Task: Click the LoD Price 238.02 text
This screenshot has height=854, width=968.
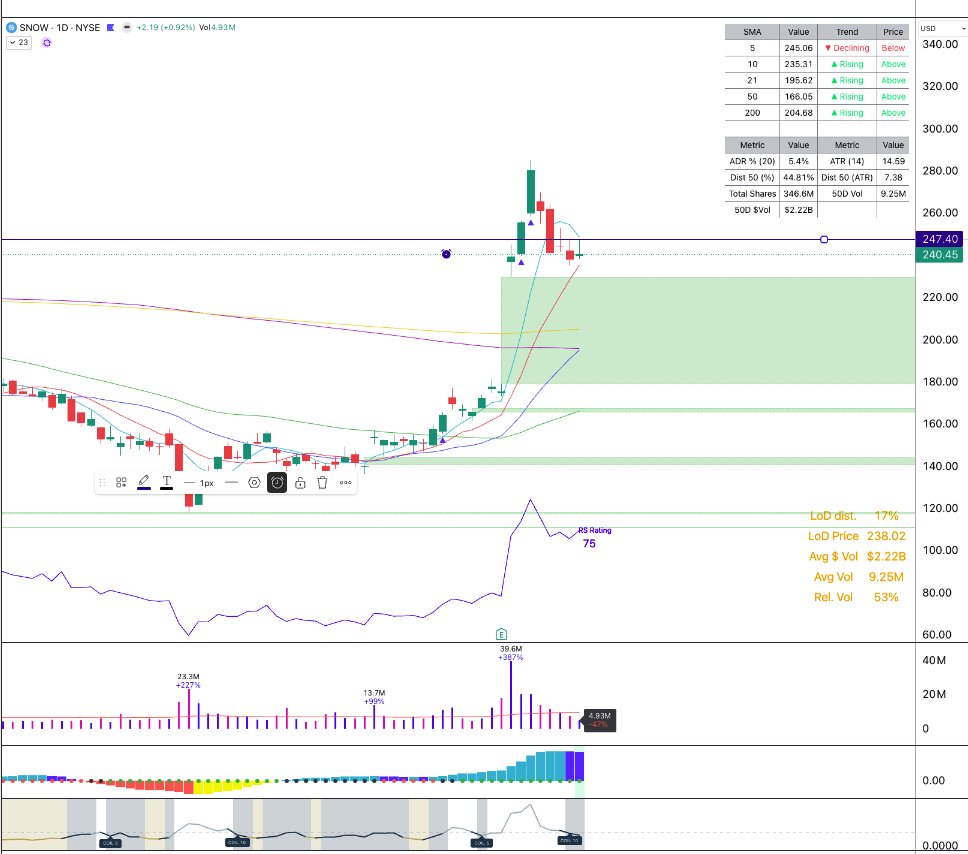Action: [x=857, y=536]
